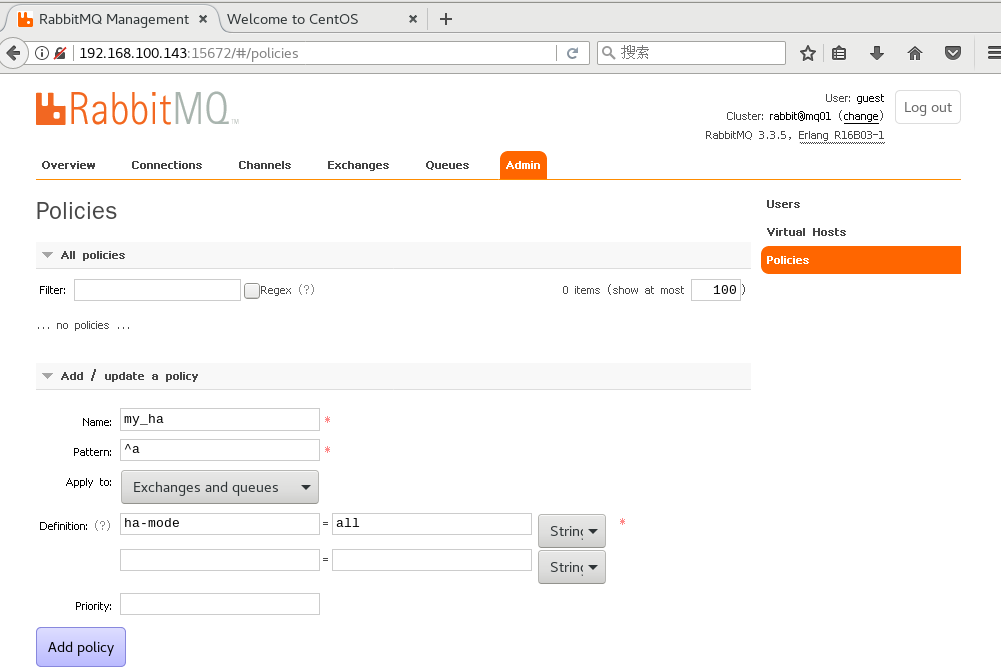Click the policies Filter input field
Image resolution: width=1001 pixels, height=671 pixels.
point(157,290)
